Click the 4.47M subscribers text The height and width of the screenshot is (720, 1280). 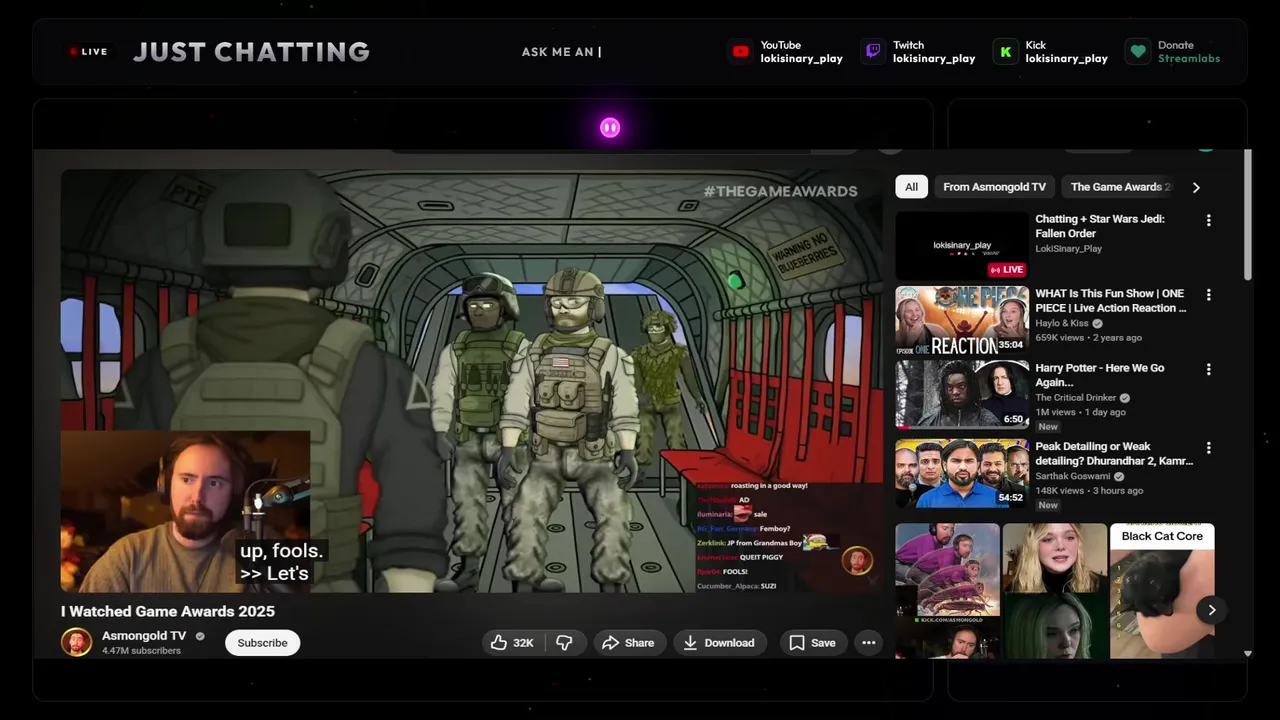click(141, 651)
